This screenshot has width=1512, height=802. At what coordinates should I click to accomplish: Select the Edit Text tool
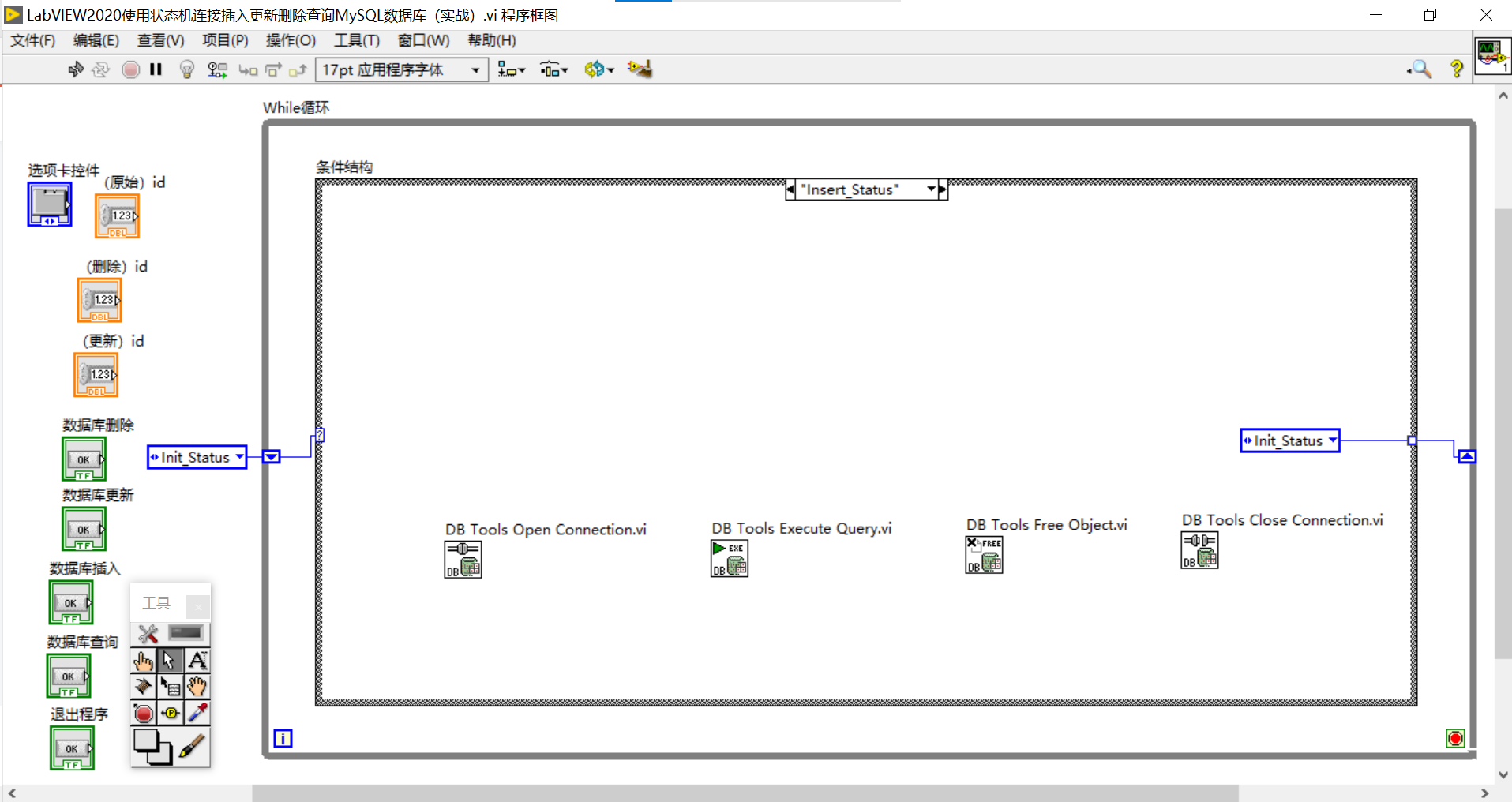click(197, 660)
